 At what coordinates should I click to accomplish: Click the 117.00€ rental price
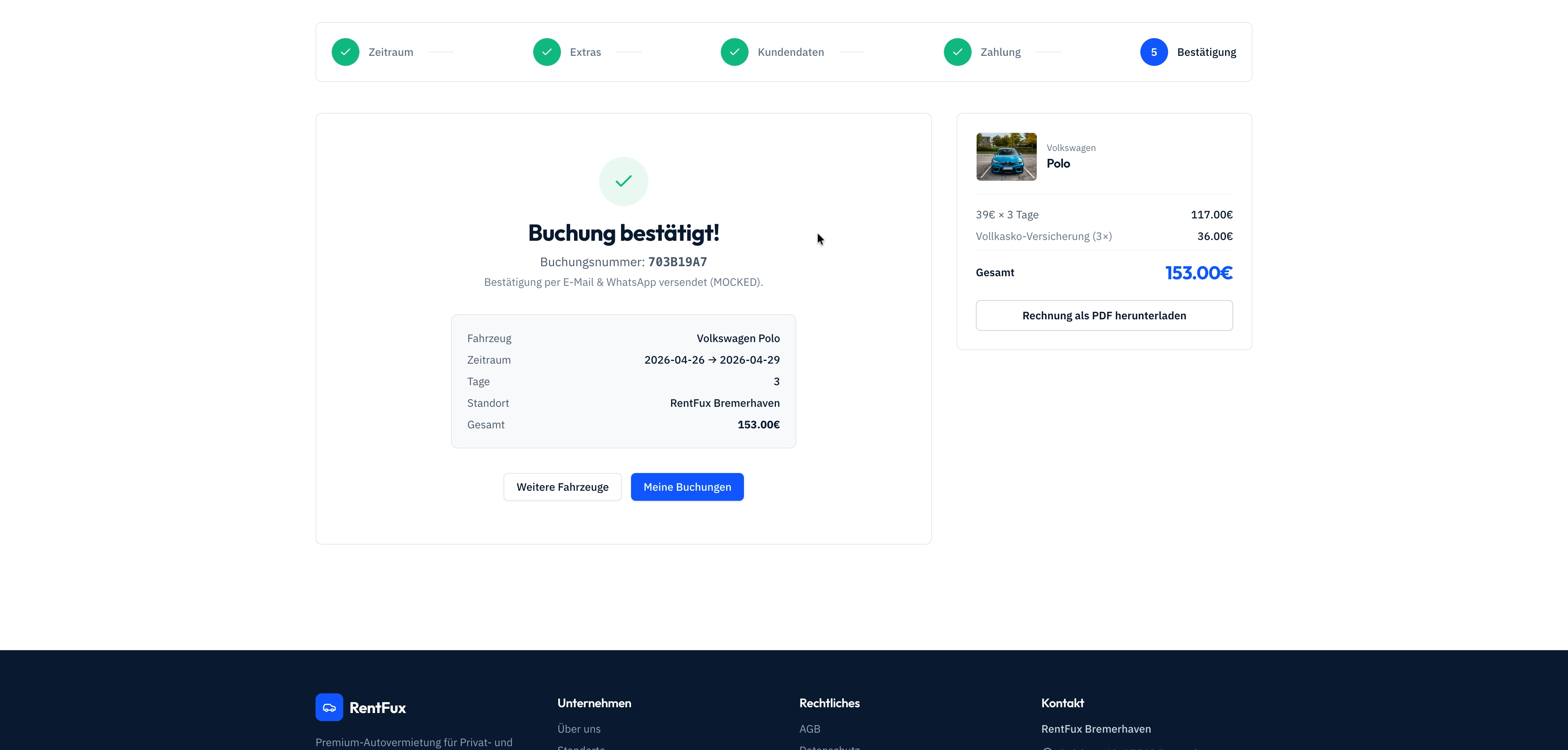coord(1211,214)
